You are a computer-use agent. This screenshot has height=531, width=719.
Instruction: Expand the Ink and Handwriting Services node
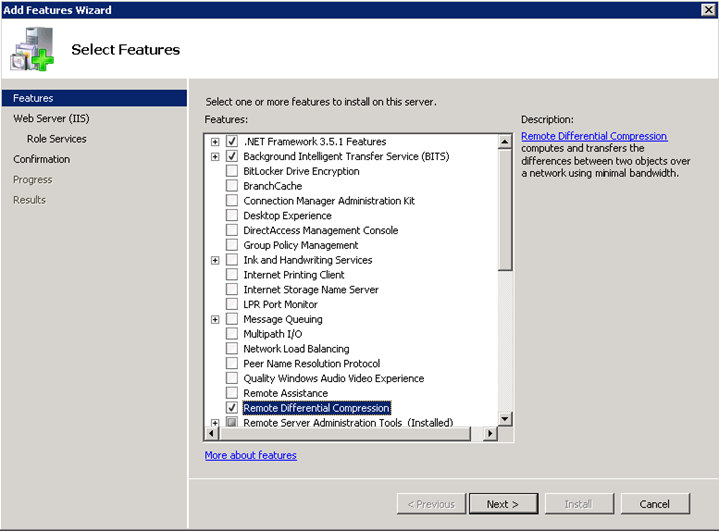215,260
